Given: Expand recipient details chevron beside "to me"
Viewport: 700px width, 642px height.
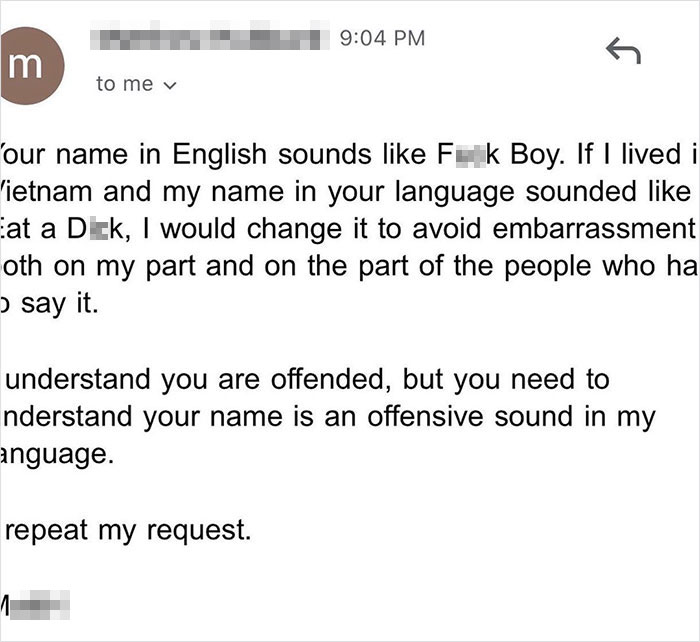Looking at the screenshot, I should tap(169, 86).
